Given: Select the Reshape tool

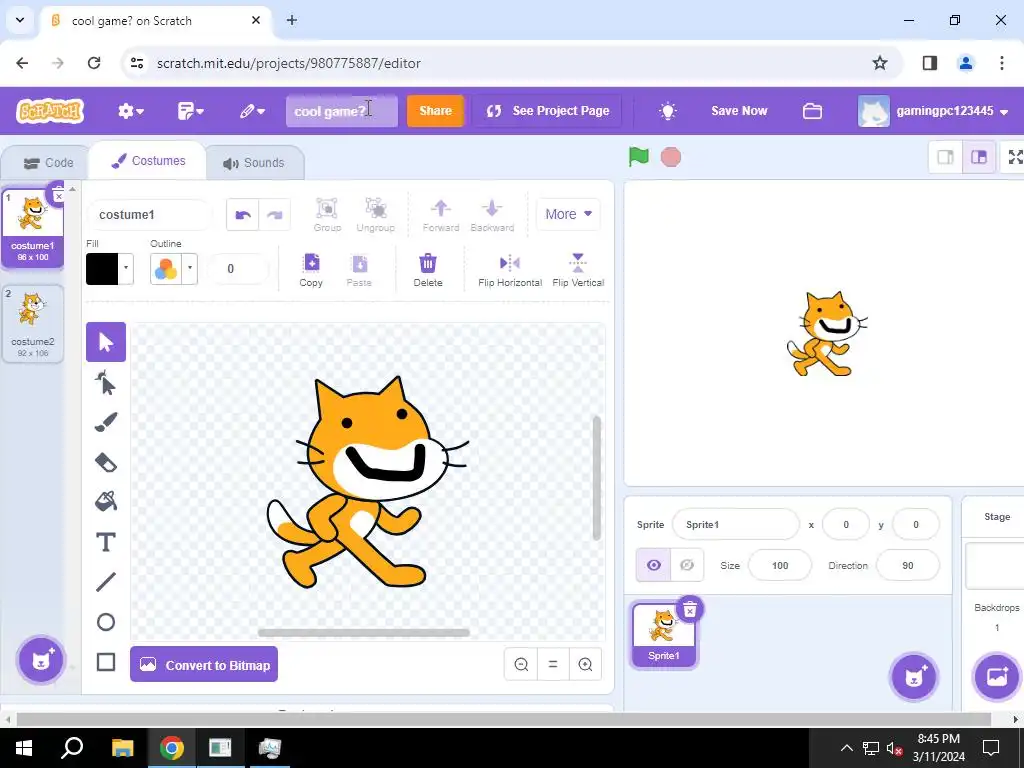Looking at the screenshot, I should (106, 383).
